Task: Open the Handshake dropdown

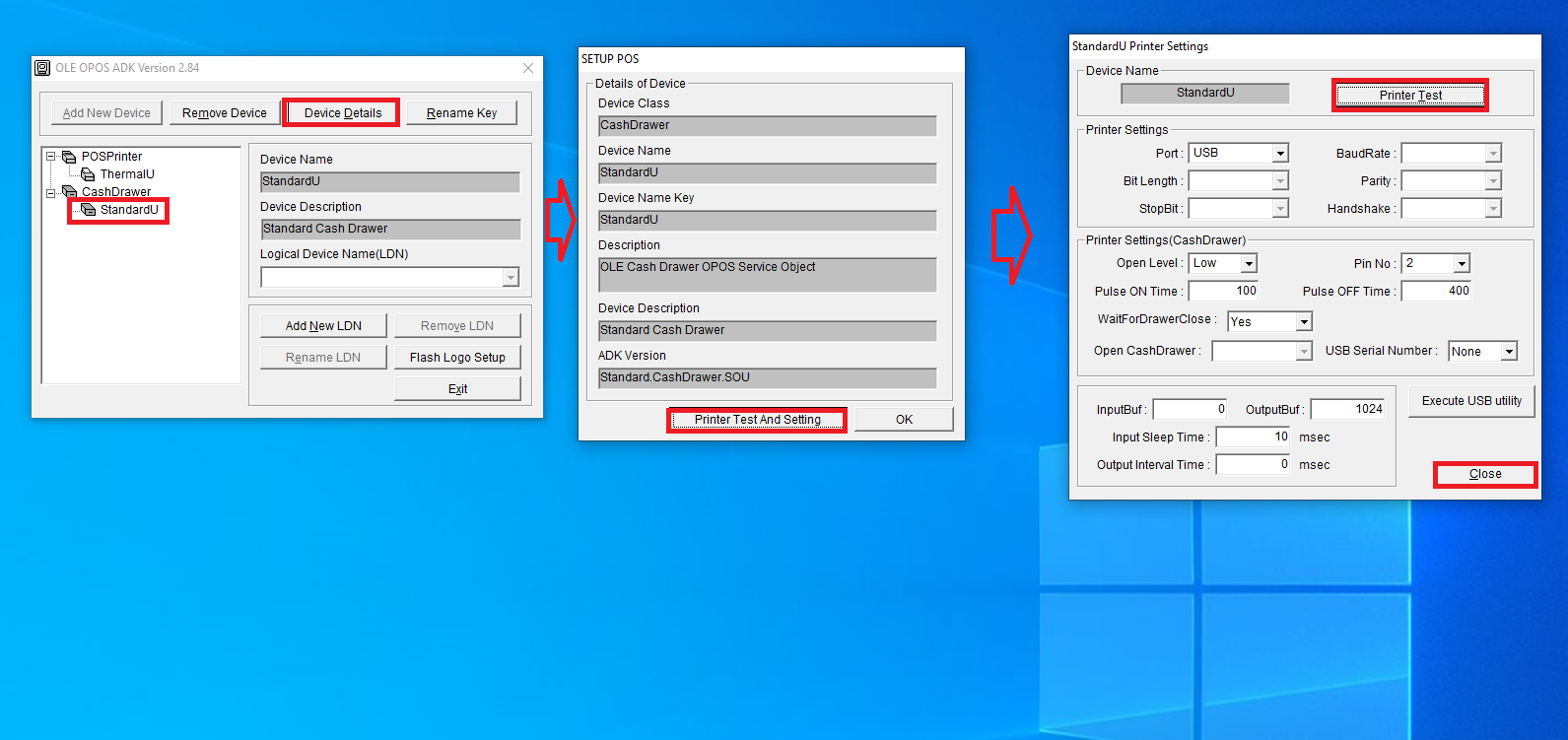Action: pyautogui.click(x=1493, y=209)
